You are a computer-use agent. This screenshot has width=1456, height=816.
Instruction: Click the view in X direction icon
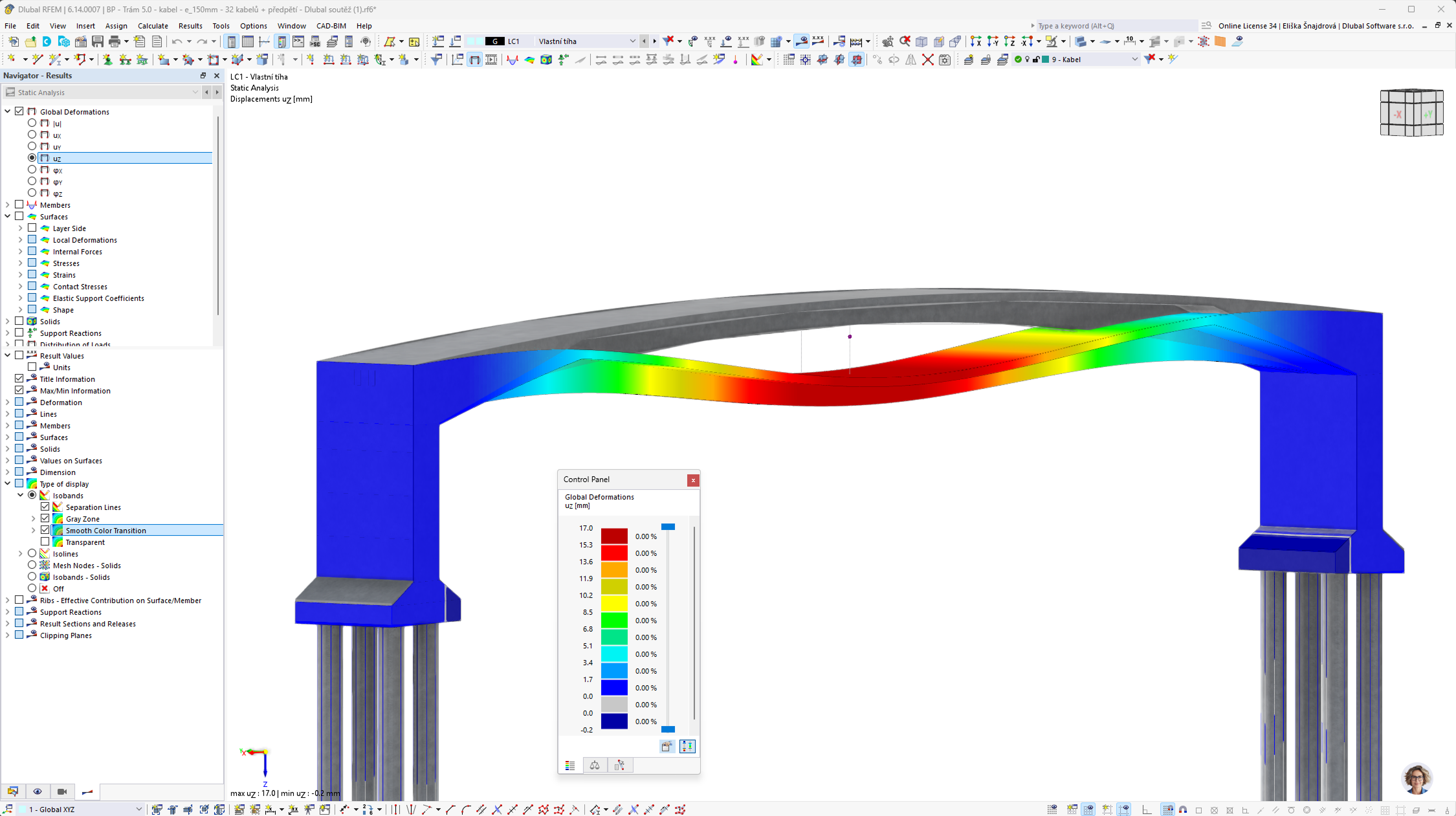coord(976,41)
